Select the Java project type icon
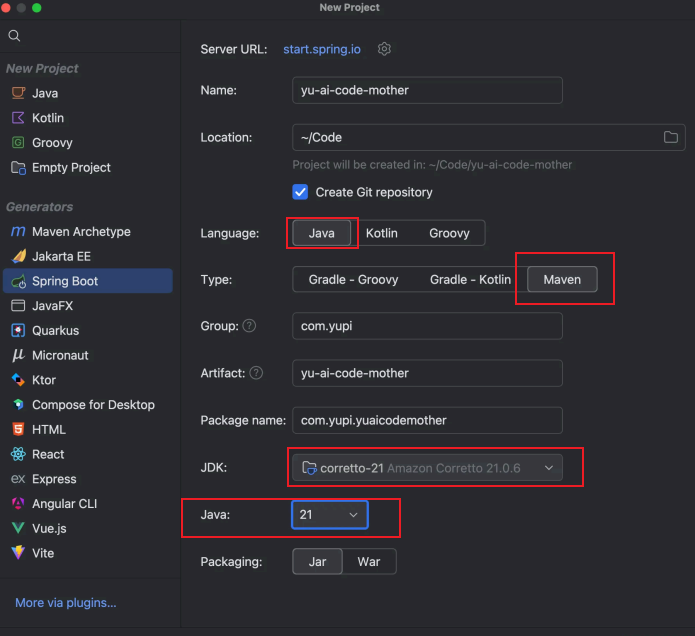This screenshot has height=636, width=695. [x=18, y=93]
